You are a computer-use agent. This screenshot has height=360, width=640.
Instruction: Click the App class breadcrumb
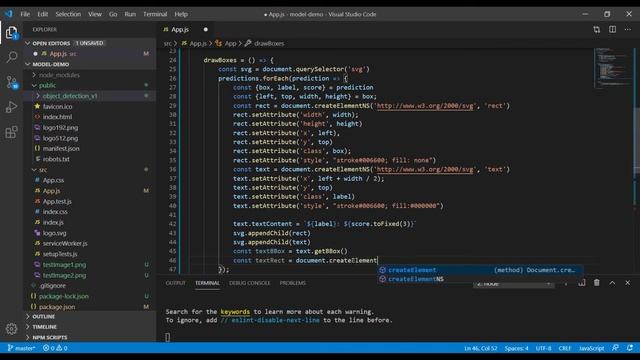point(230,43)
